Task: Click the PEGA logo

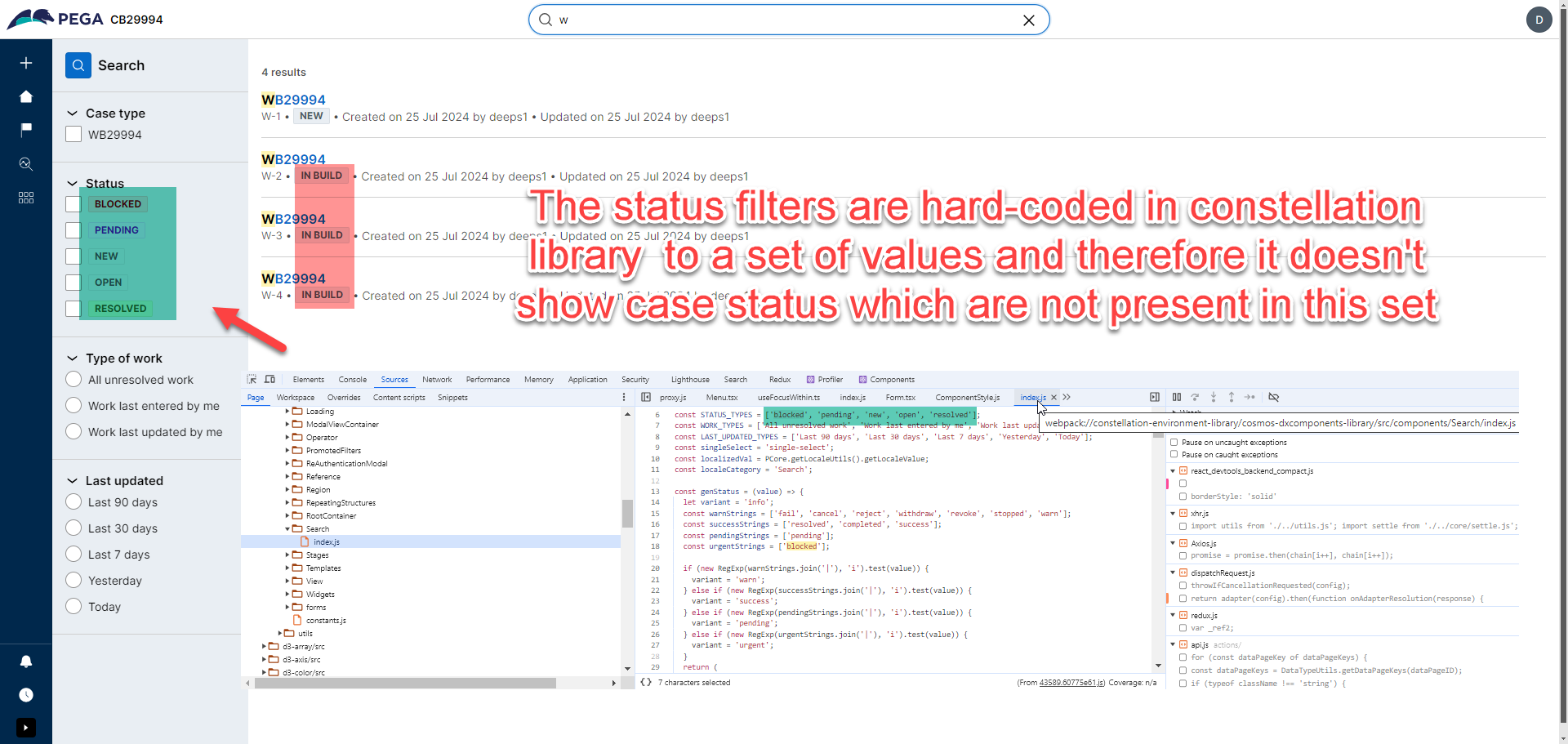Action: tap(56, 19)
